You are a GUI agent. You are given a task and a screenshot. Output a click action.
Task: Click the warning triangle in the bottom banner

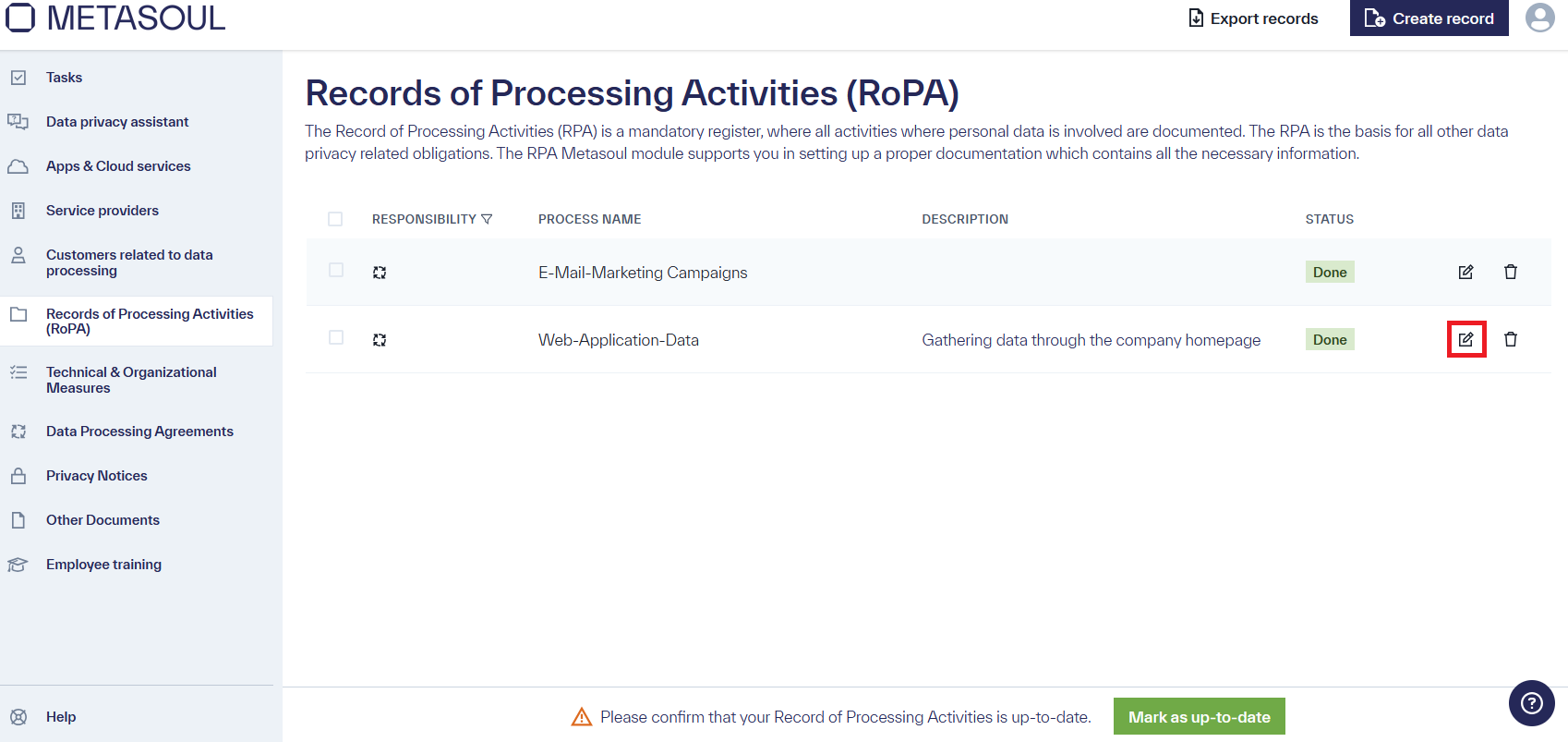[582, 716]
